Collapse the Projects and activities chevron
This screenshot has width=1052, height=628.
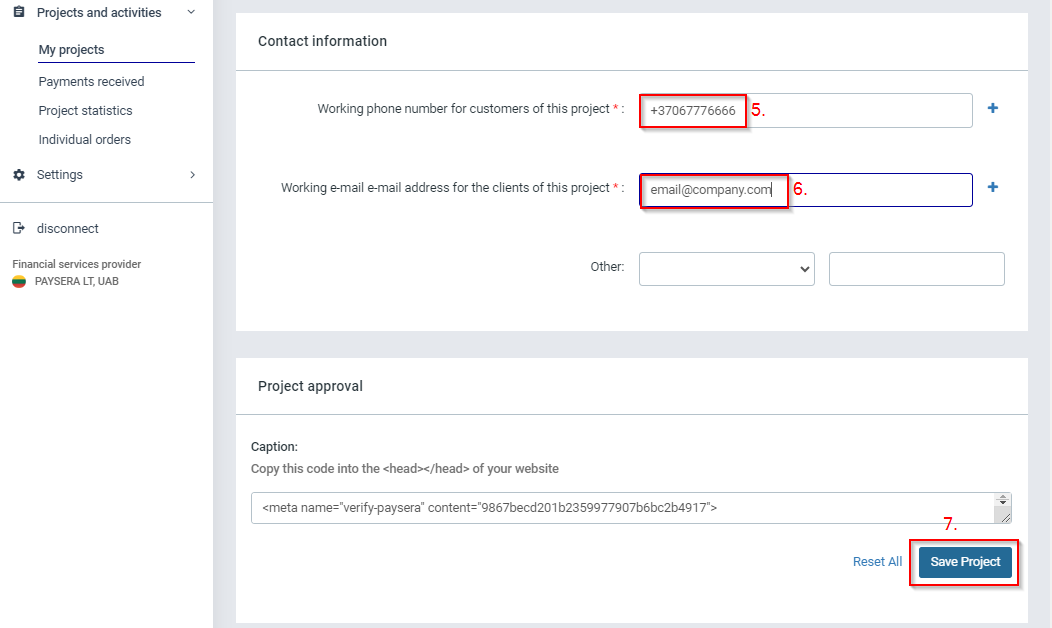click(191, 12)
